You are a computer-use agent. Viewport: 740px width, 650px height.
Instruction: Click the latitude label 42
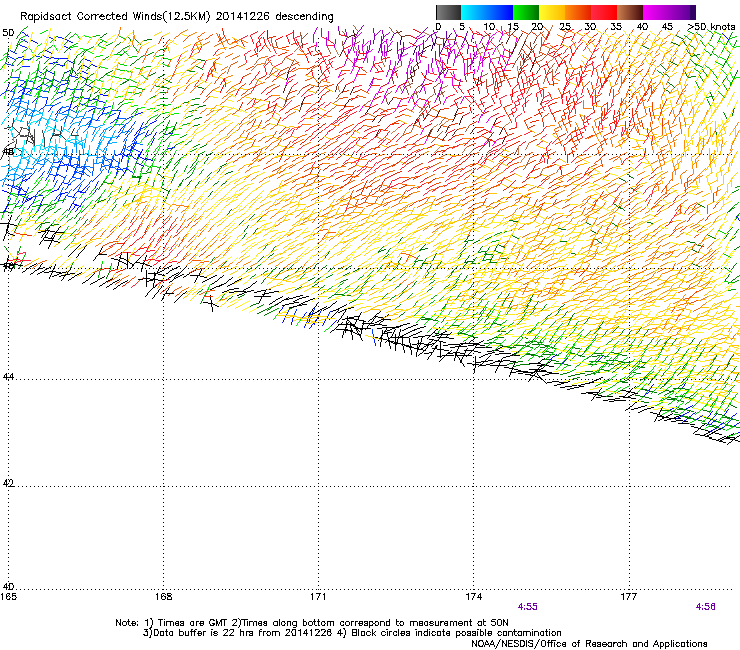pos(8,483)
